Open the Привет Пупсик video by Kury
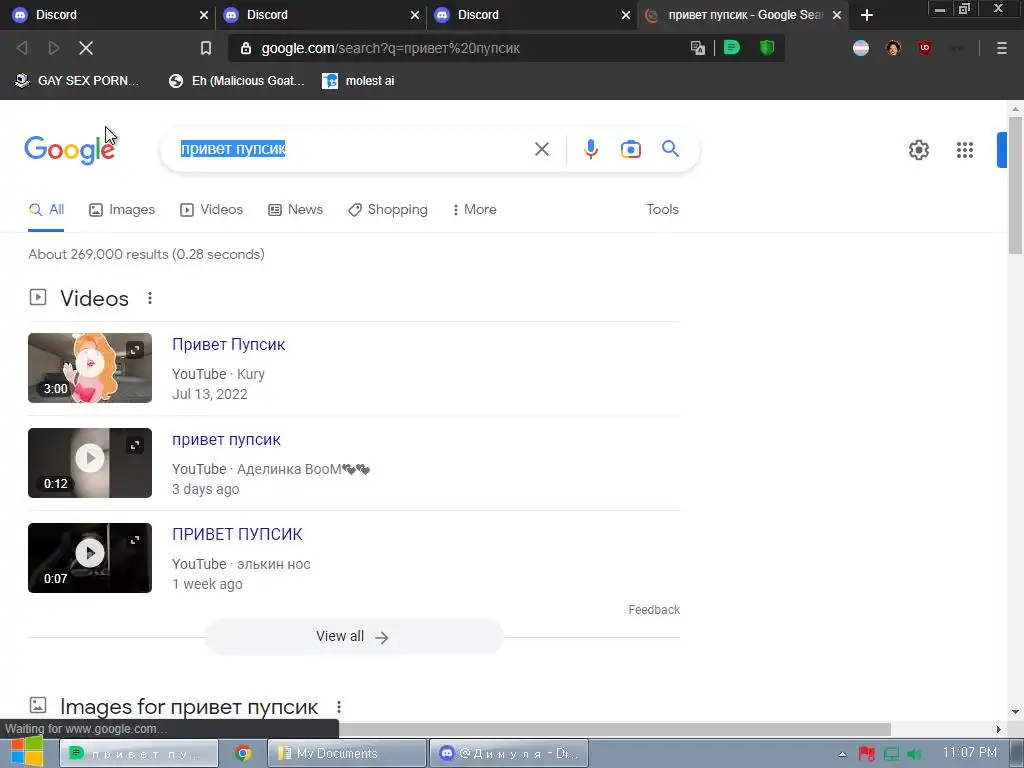Viewport: 1024px width, 768px height. click(x=229, y=344)
